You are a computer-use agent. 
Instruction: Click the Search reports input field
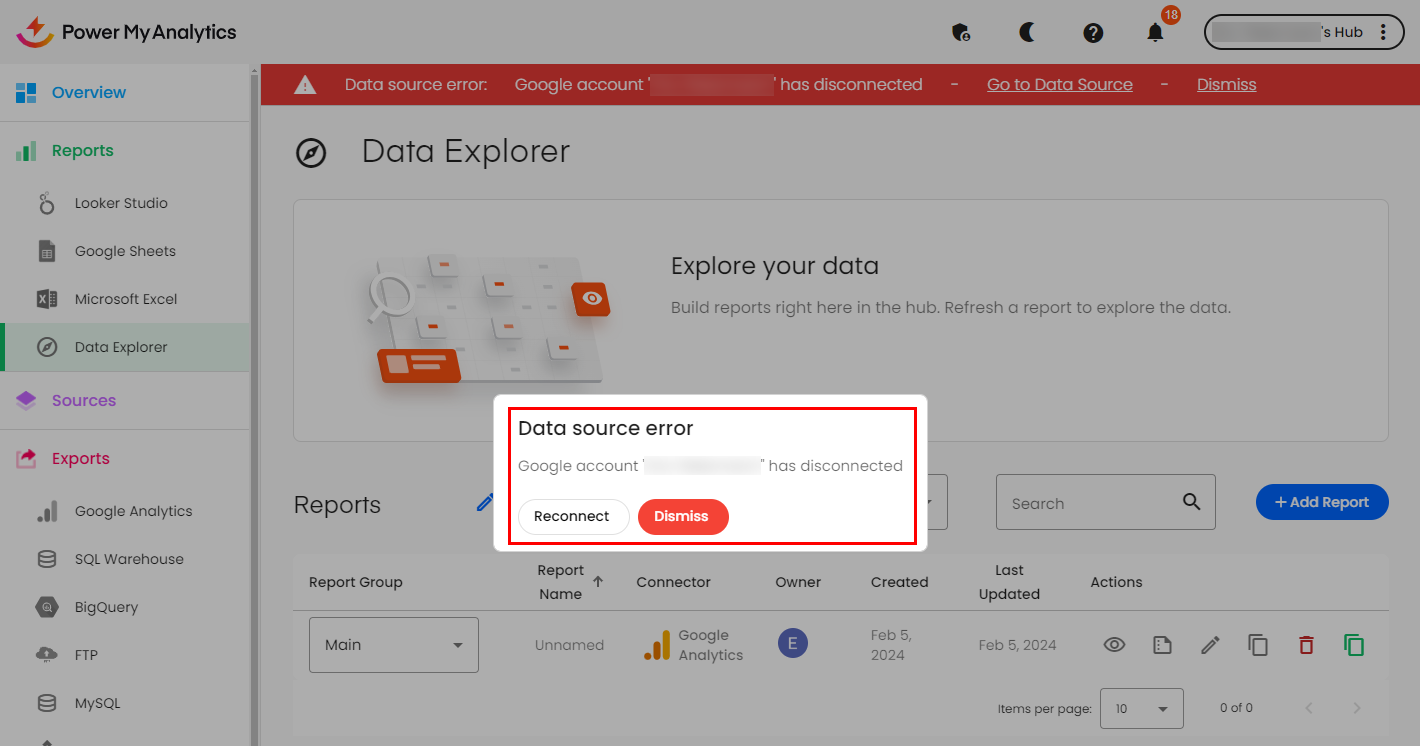[1088, 503]
